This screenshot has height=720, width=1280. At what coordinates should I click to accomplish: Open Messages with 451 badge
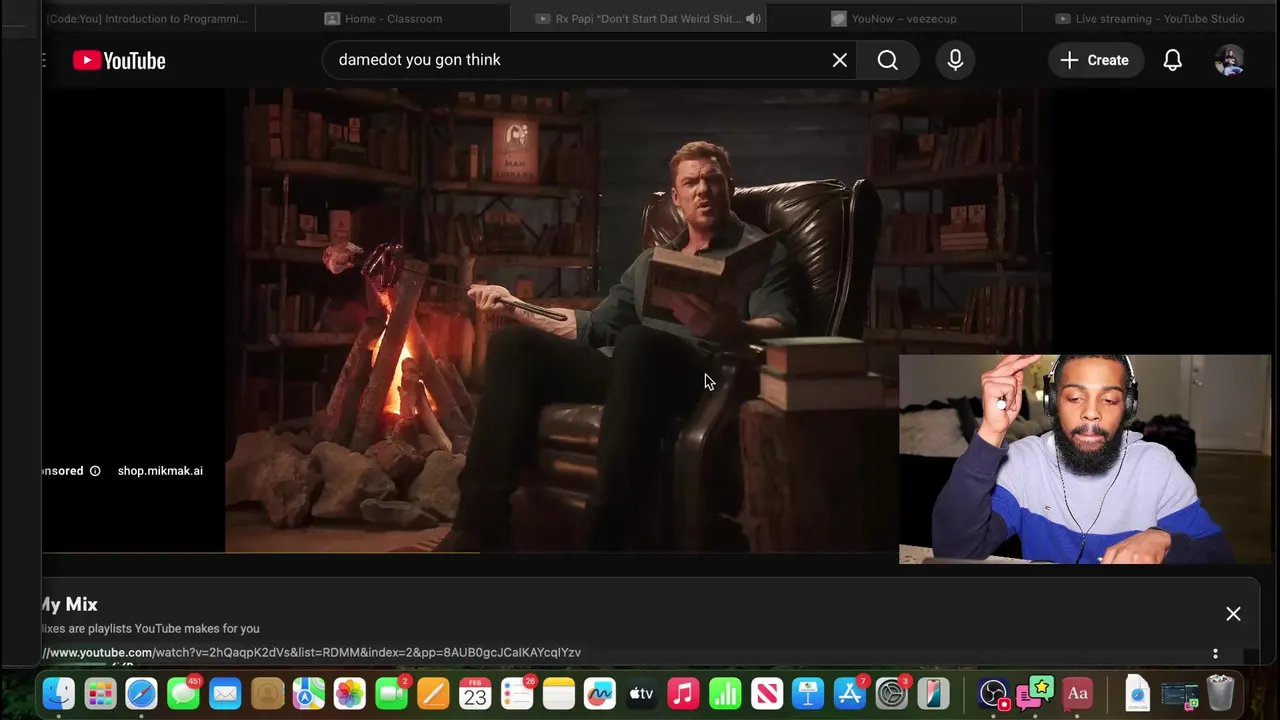[183, 693]
